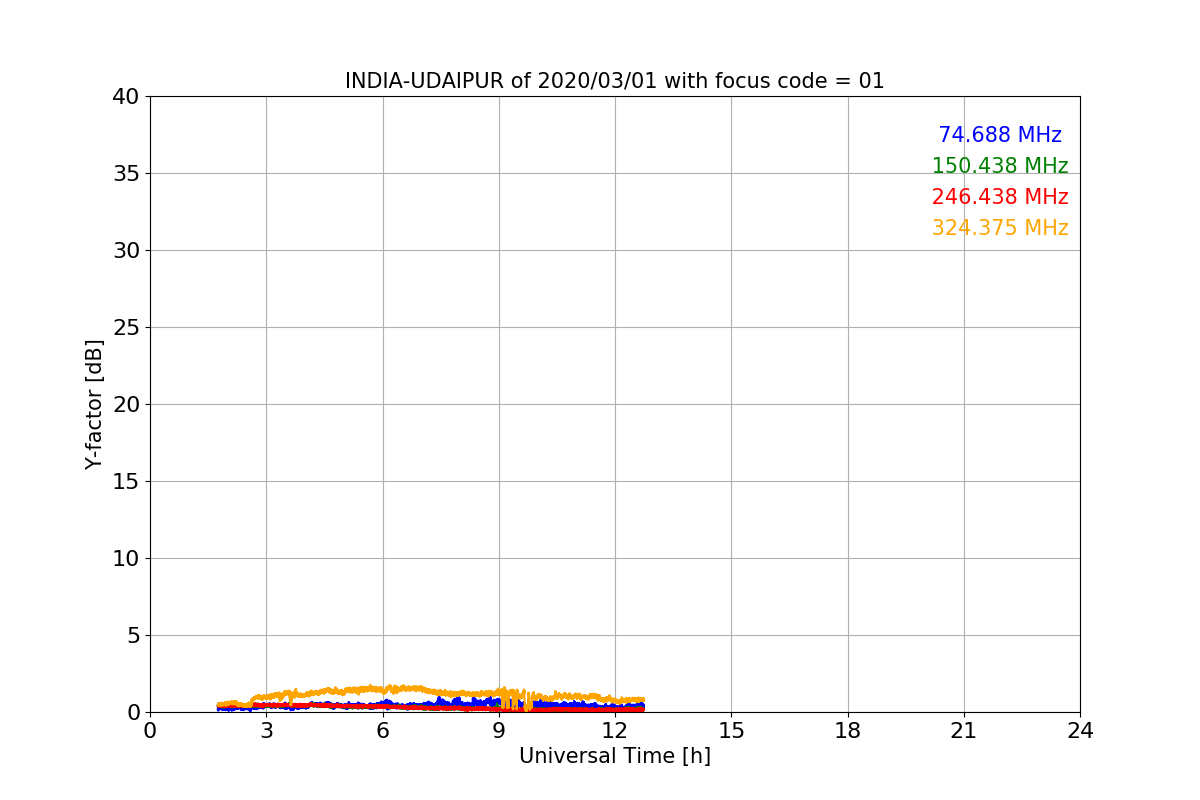The height and width of the screenshot is (800, 1200).
Task: Click x-axis tick label 9
Action: (499, 731)
